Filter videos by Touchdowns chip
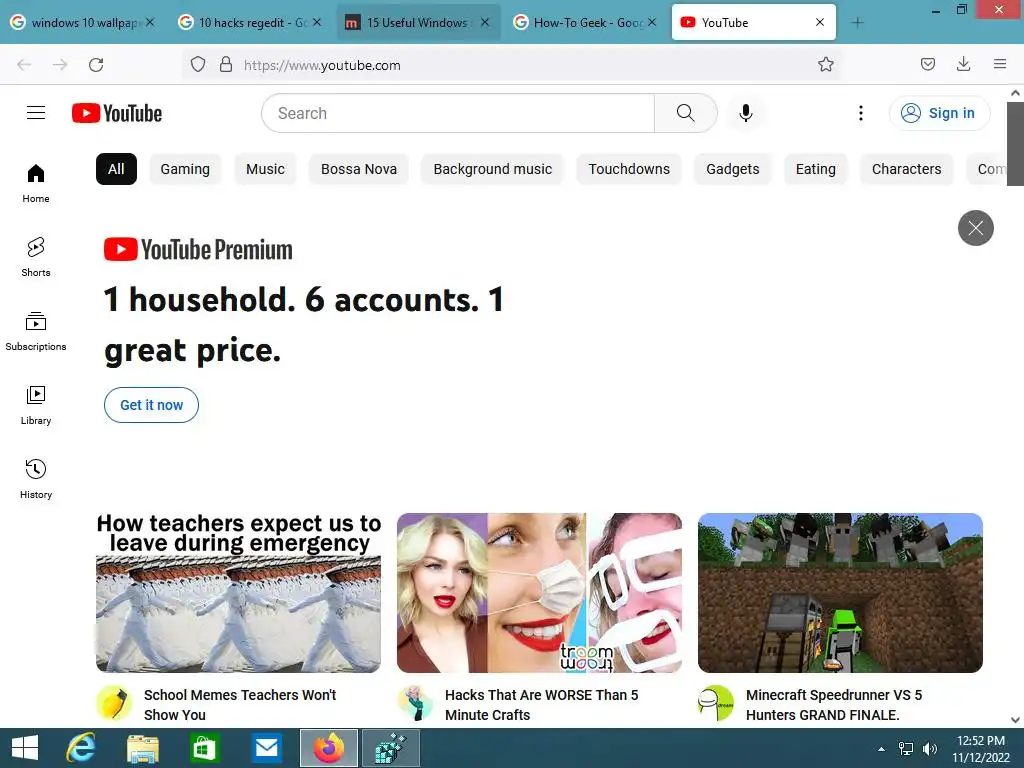Image resolution: width=1024 pixels, height=768 pixels. click(629, 169)
